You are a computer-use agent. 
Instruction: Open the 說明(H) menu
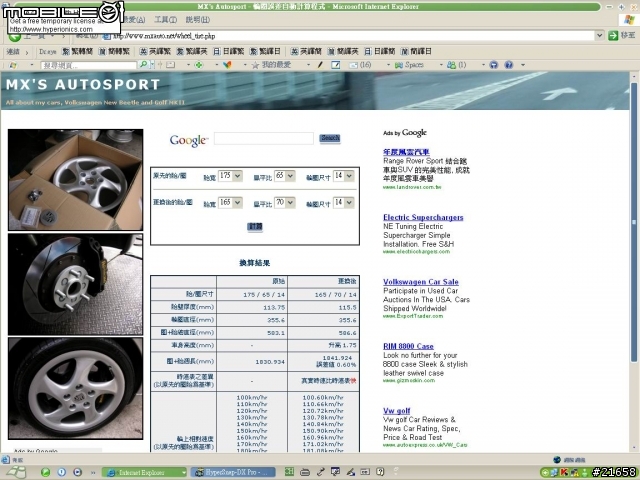tap(198, 20)
